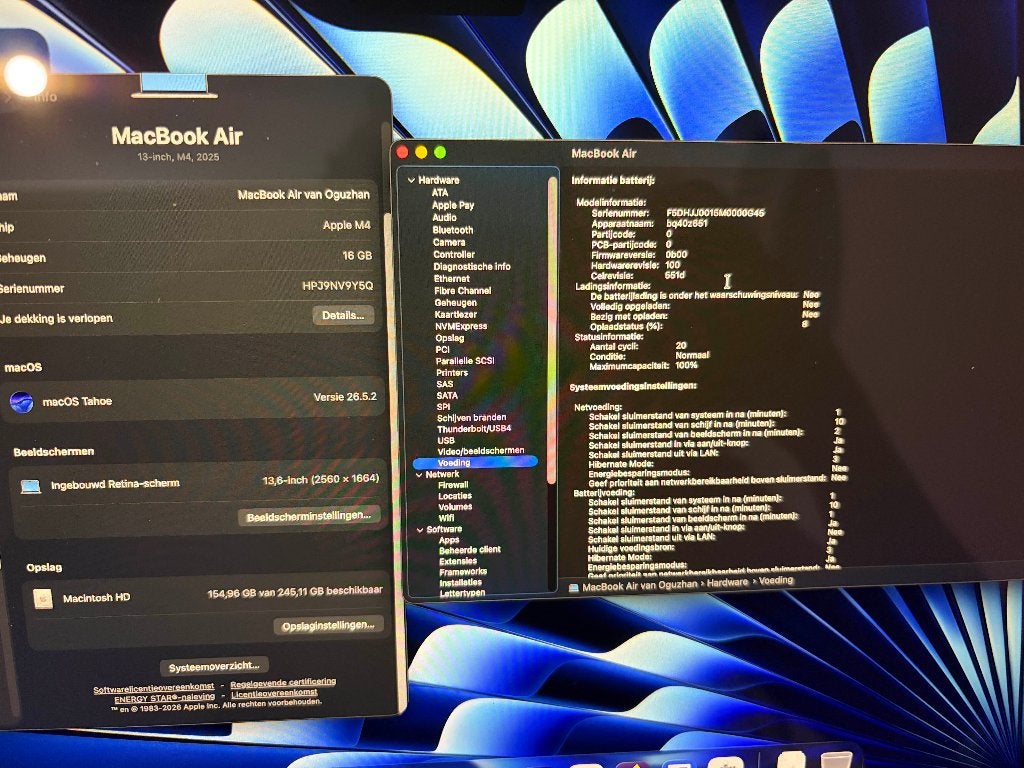
Task: Click the battery serial number value
Action: [x=715, y=213]
